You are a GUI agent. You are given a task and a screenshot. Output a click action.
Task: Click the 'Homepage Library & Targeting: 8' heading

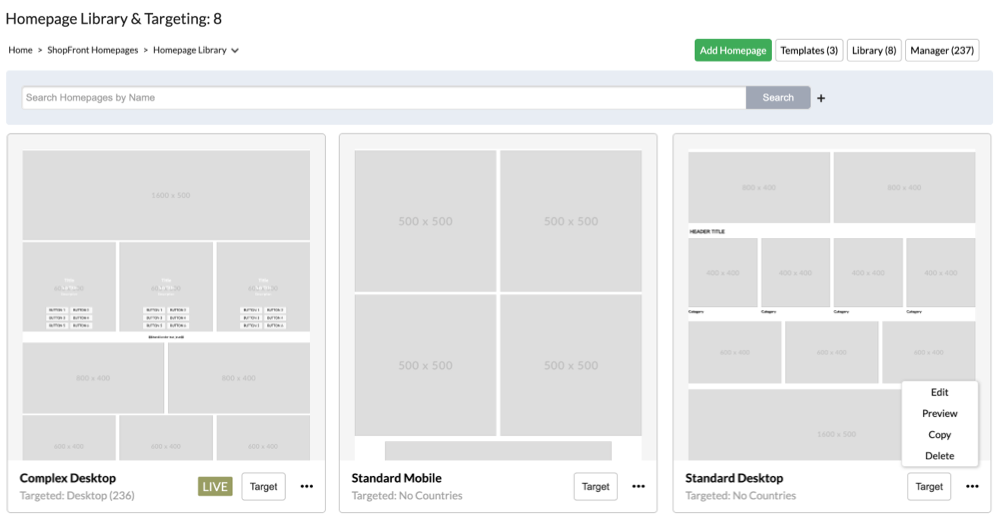point(114,19)
